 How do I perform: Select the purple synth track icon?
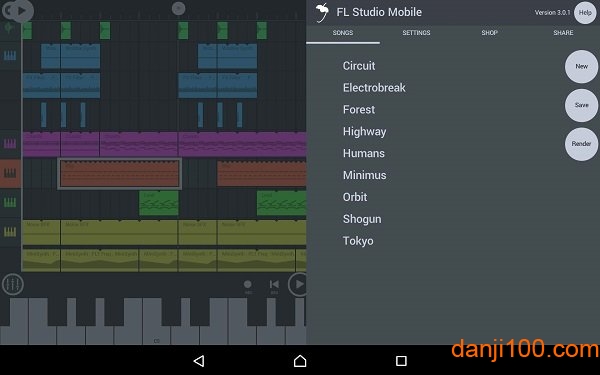click(x=10, y=144)
